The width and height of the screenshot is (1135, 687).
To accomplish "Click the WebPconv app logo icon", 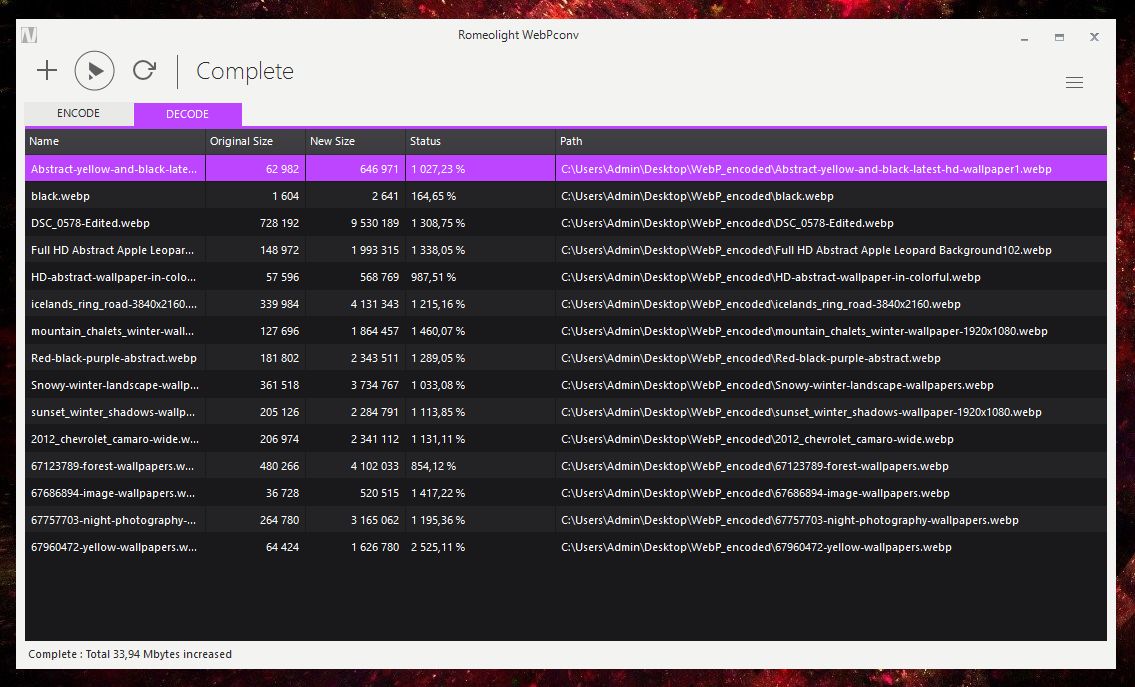I will coord(29,35).
